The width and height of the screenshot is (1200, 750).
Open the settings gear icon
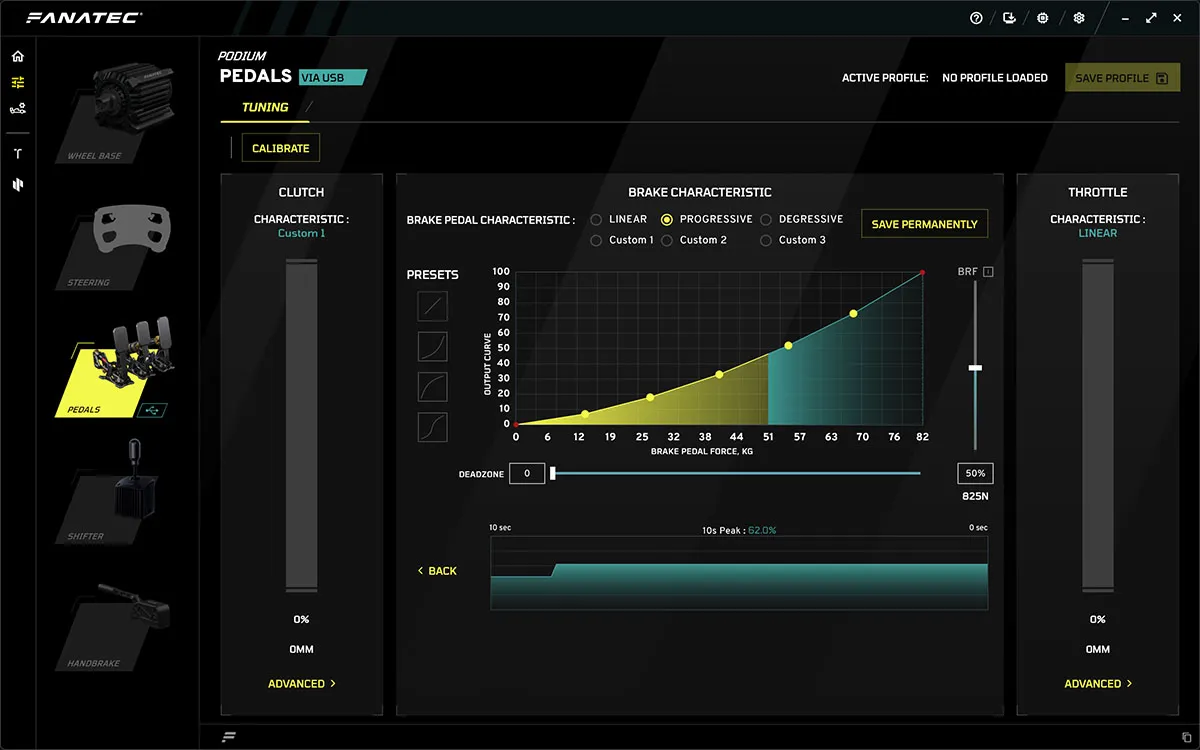(1078, 18)
